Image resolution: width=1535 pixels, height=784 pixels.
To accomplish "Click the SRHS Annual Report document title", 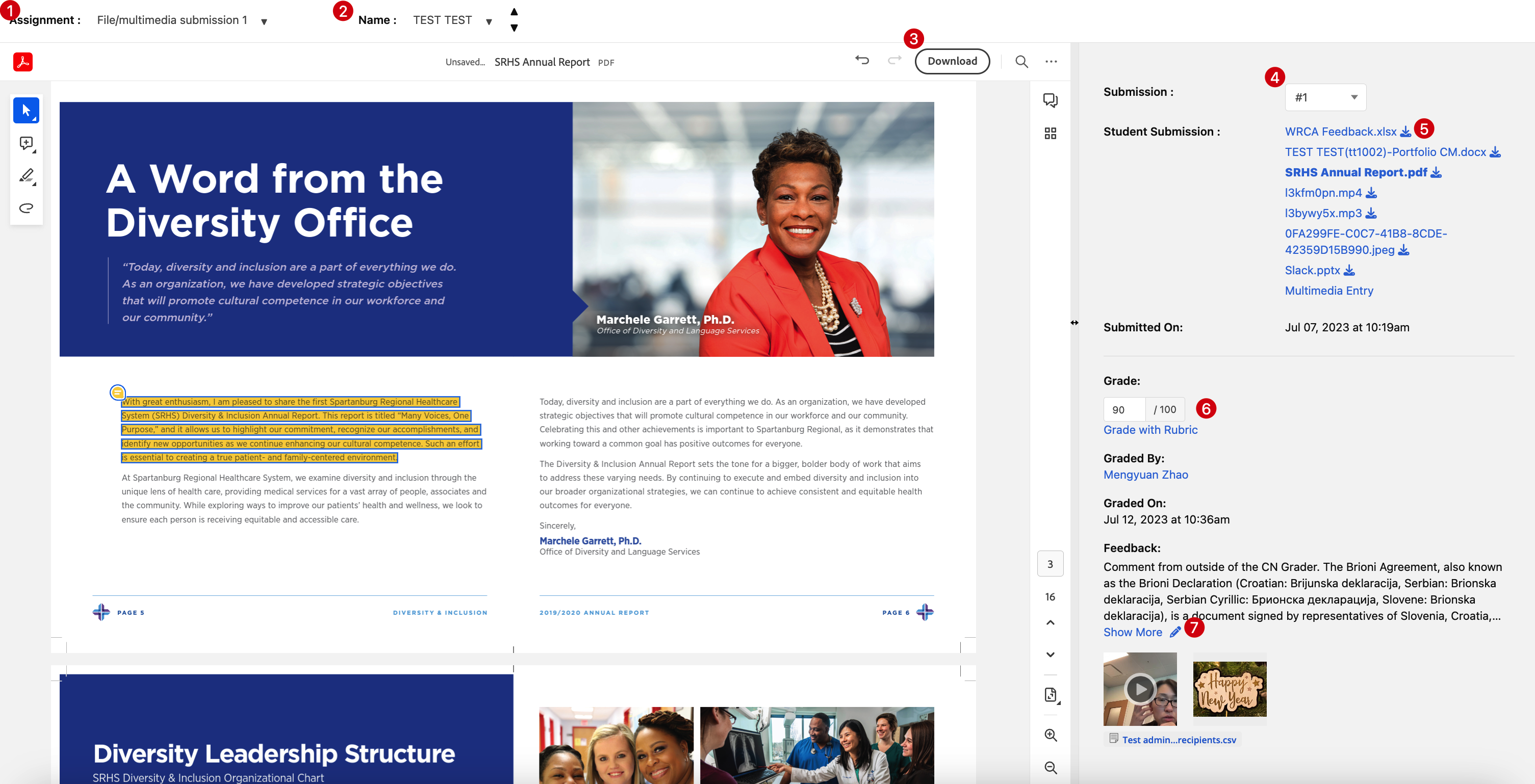I will point(542,62).
